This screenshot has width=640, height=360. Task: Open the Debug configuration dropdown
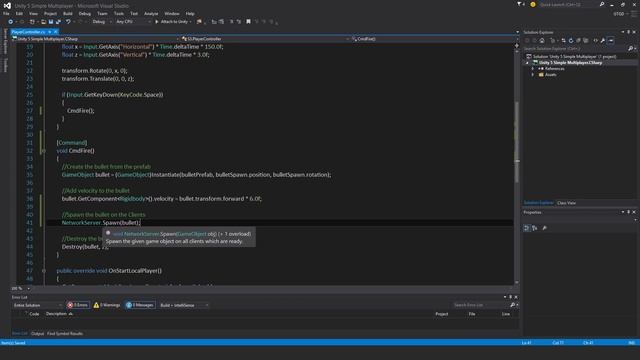click(x=102, y=22)
